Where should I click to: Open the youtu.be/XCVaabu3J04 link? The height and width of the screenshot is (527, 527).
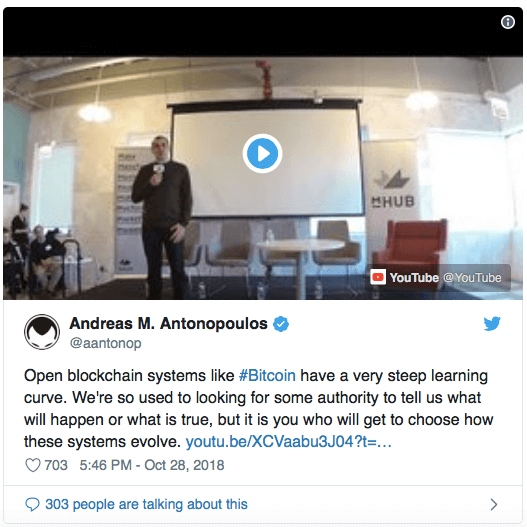point(289,442)
